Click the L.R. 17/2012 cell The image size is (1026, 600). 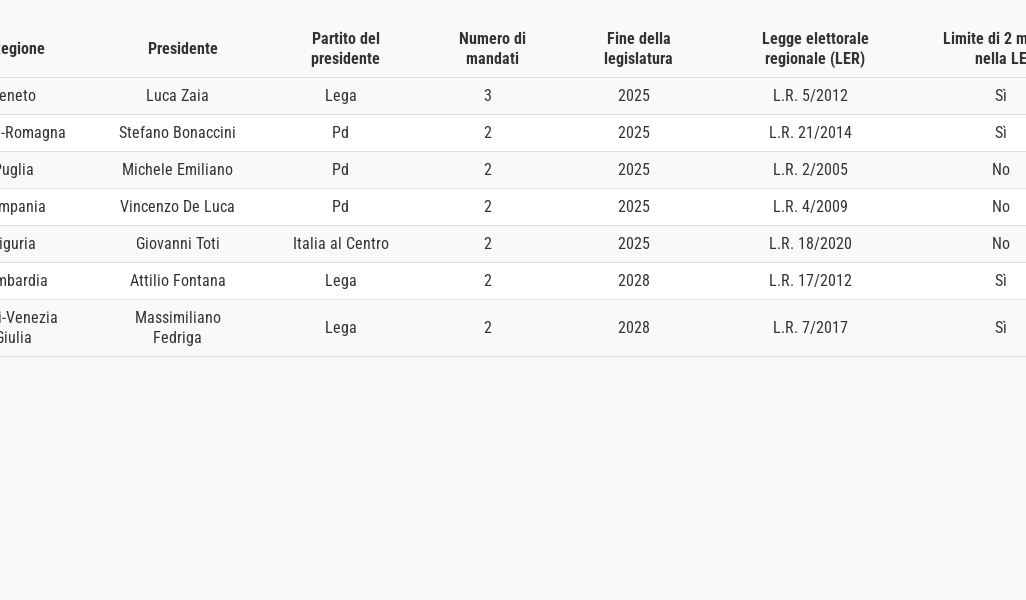pyautogui.click(x=810, y=281)
